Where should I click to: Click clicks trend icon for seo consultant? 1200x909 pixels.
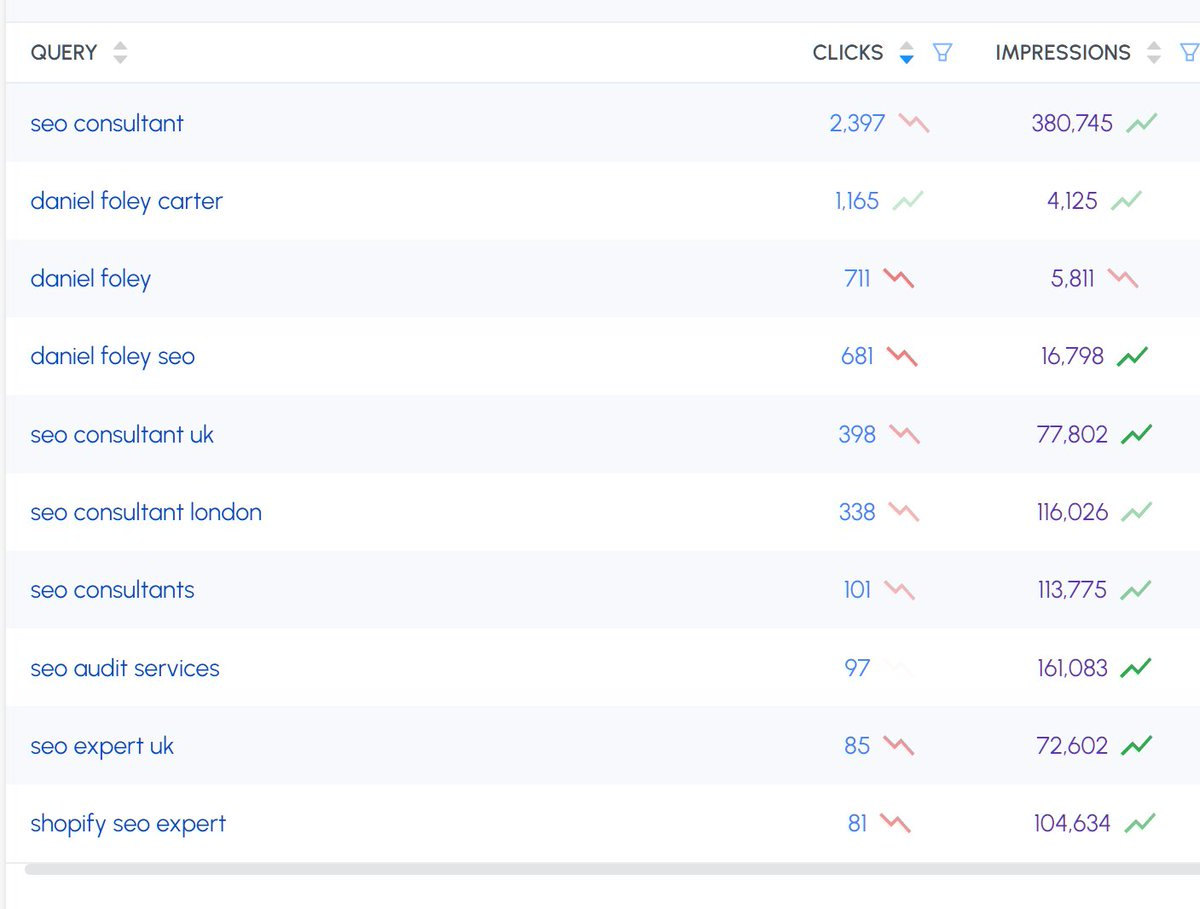click(914, 124)
